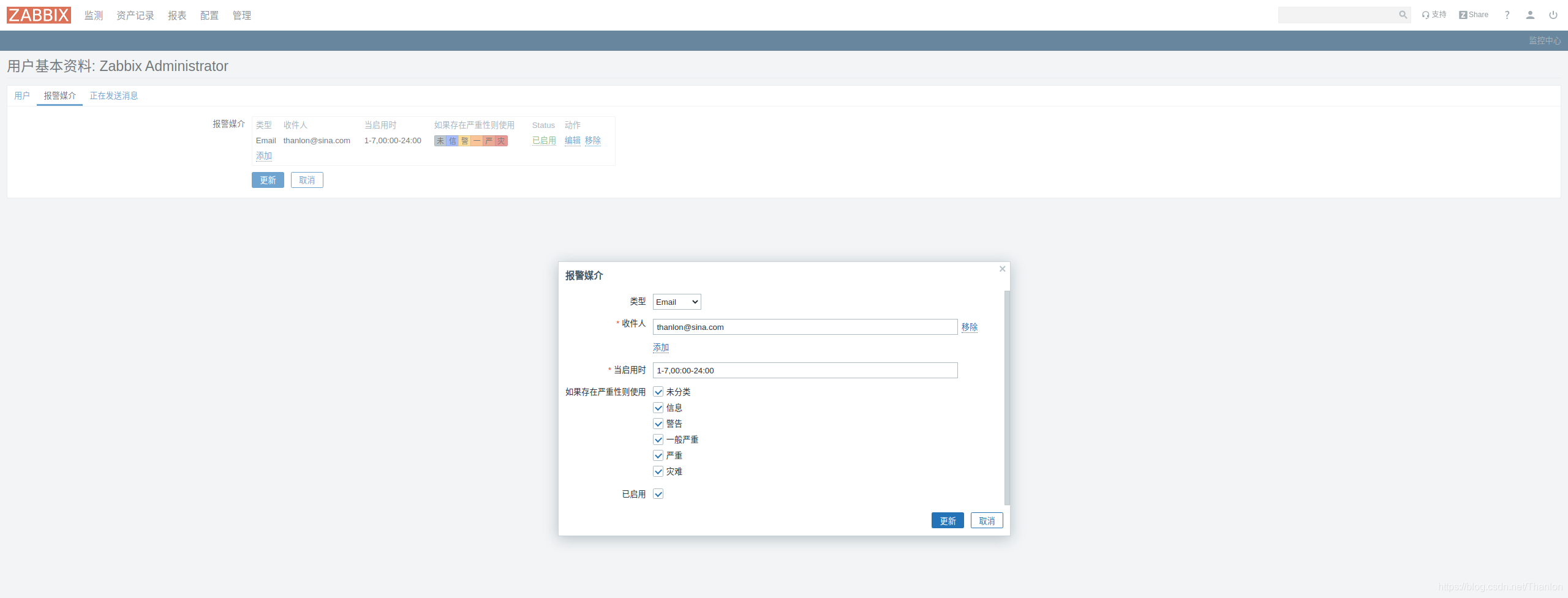Click 添加 link below media table
Image resolution: width=1568 pixels, height=598 pixels.
pyautogui.click(x=264, y=156)
